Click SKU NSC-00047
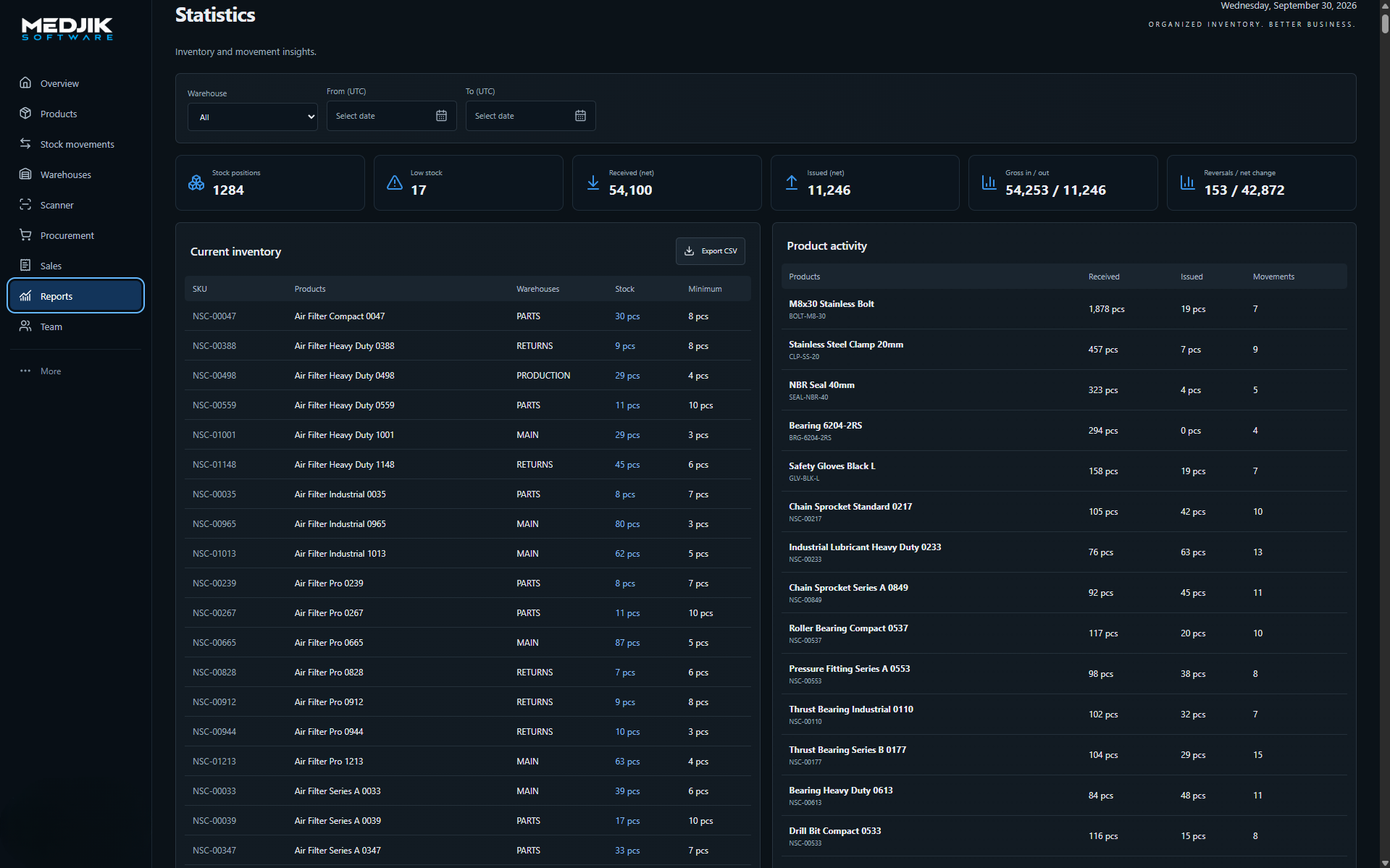Viewport: 1390px width, 868px height. click(214, 316)
